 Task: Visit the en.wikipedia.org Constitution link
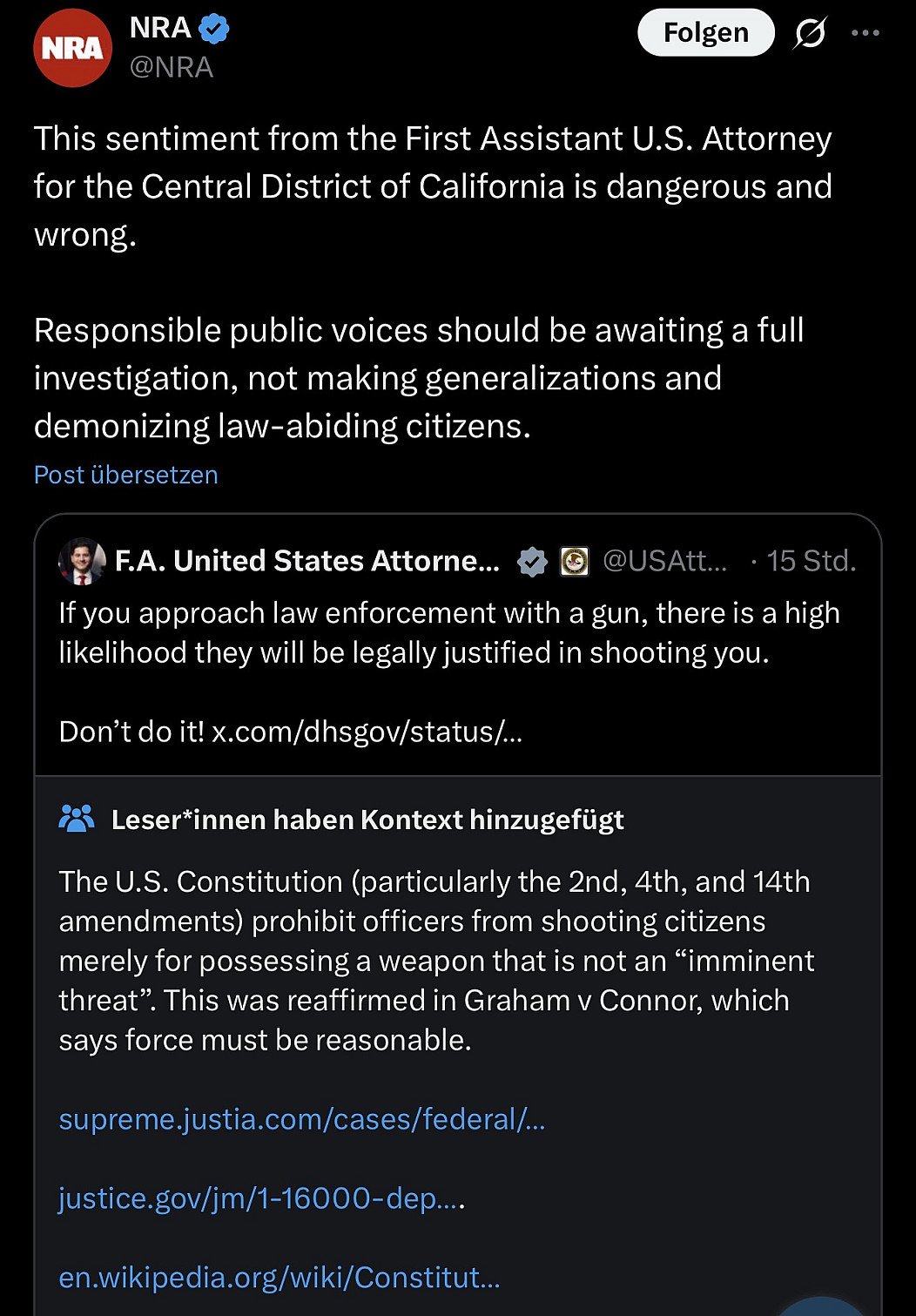click(280, 1277)
